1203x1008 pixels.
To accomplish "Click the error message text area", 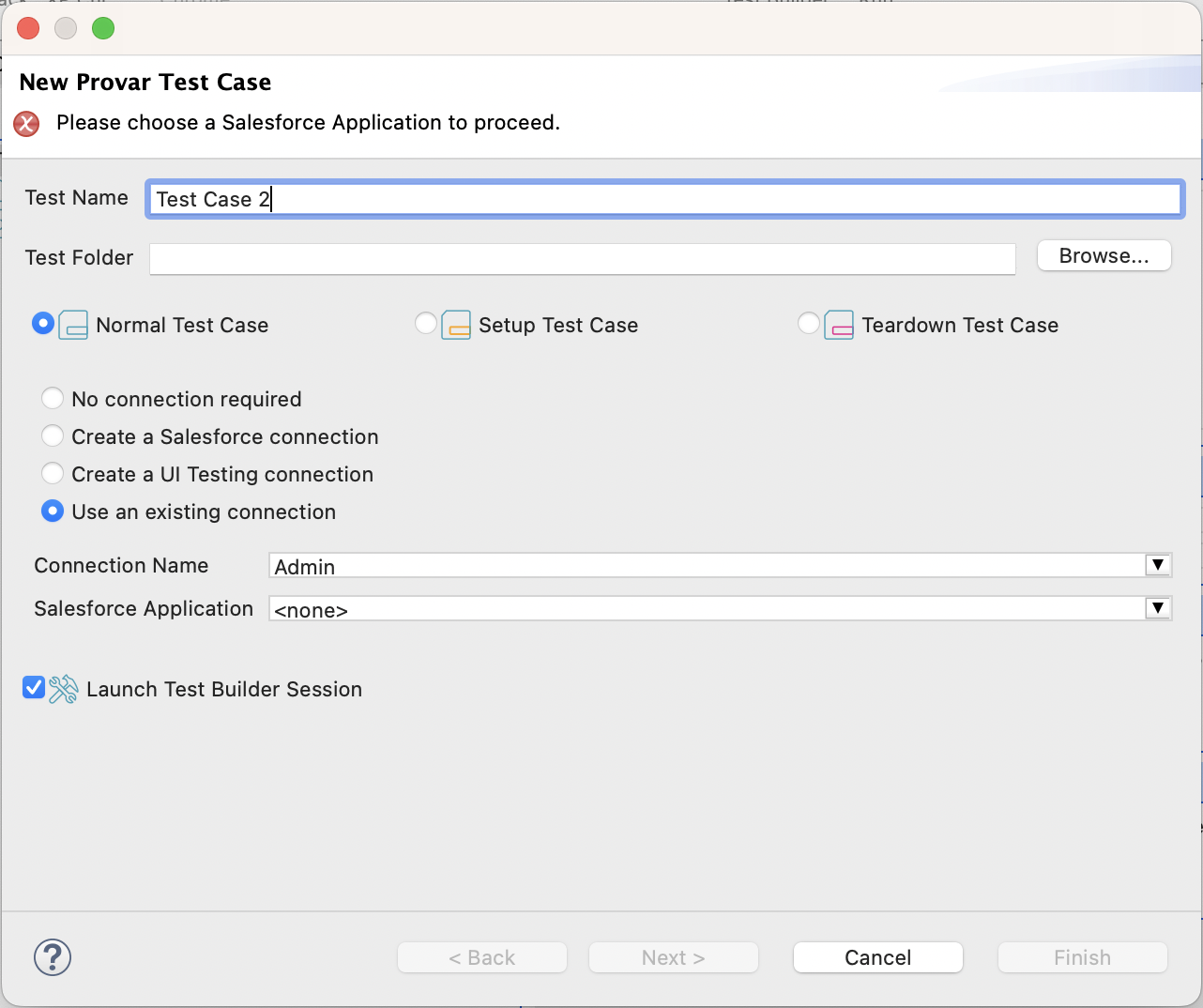I will (x=307, y=123).
